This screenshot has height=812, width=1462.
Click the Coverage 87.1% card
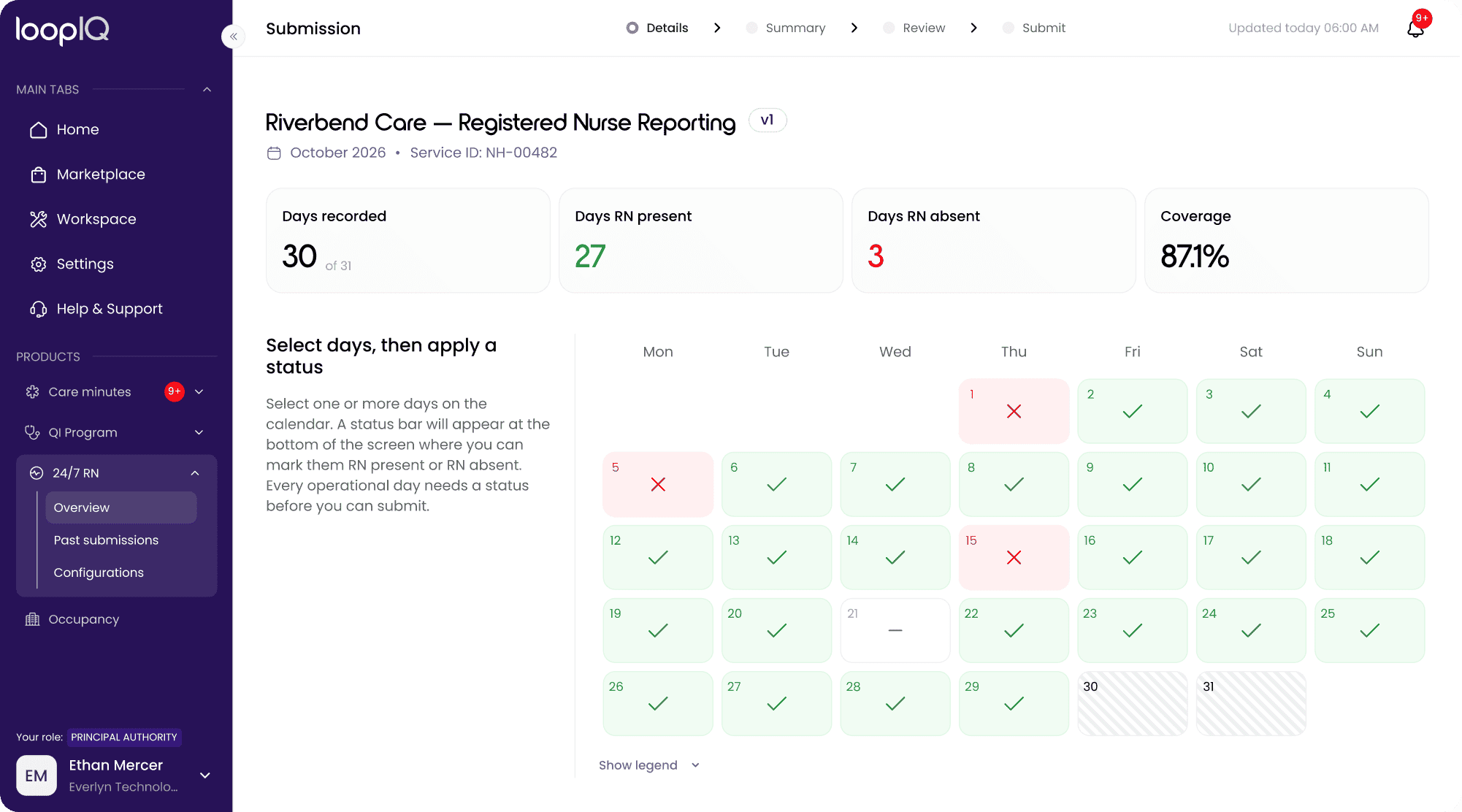tap(1287, 240)
